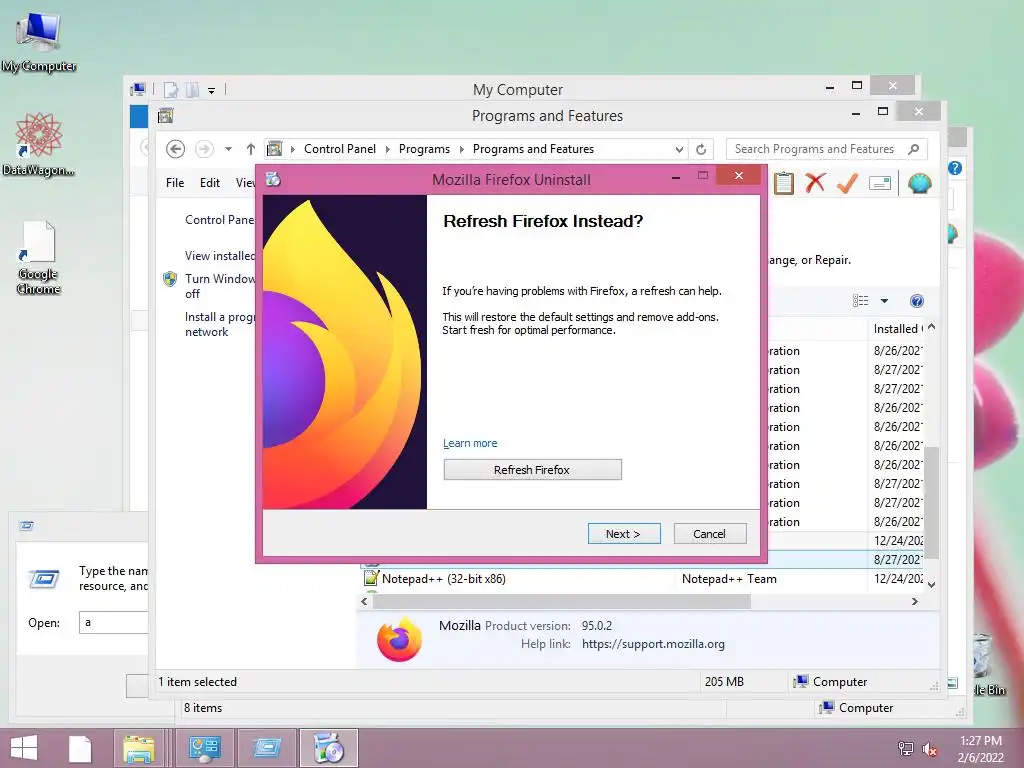Click Install a program from network
This screenshot has height=768, width=1024.
[x=219, y=324]
